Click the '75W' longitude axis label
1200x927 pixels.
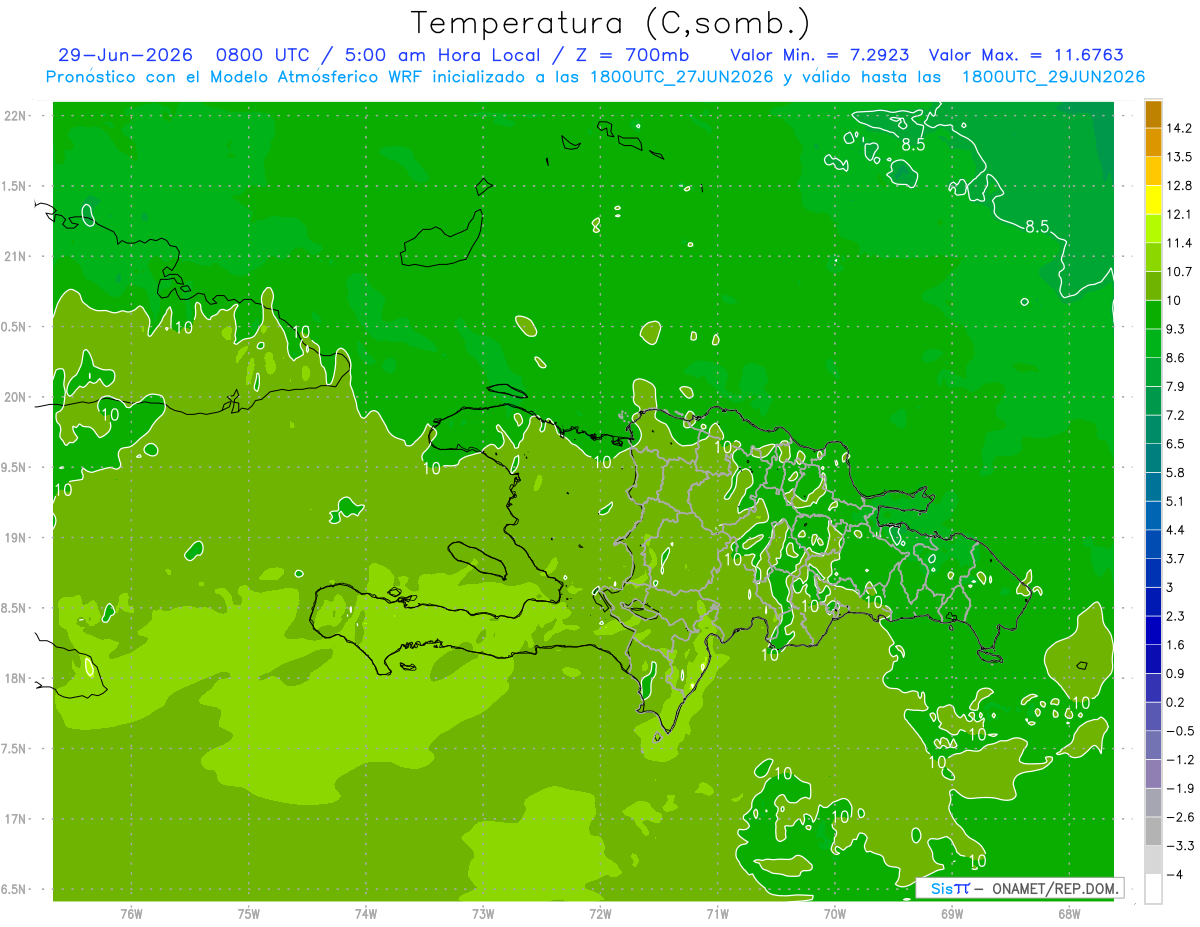[249, 914]
